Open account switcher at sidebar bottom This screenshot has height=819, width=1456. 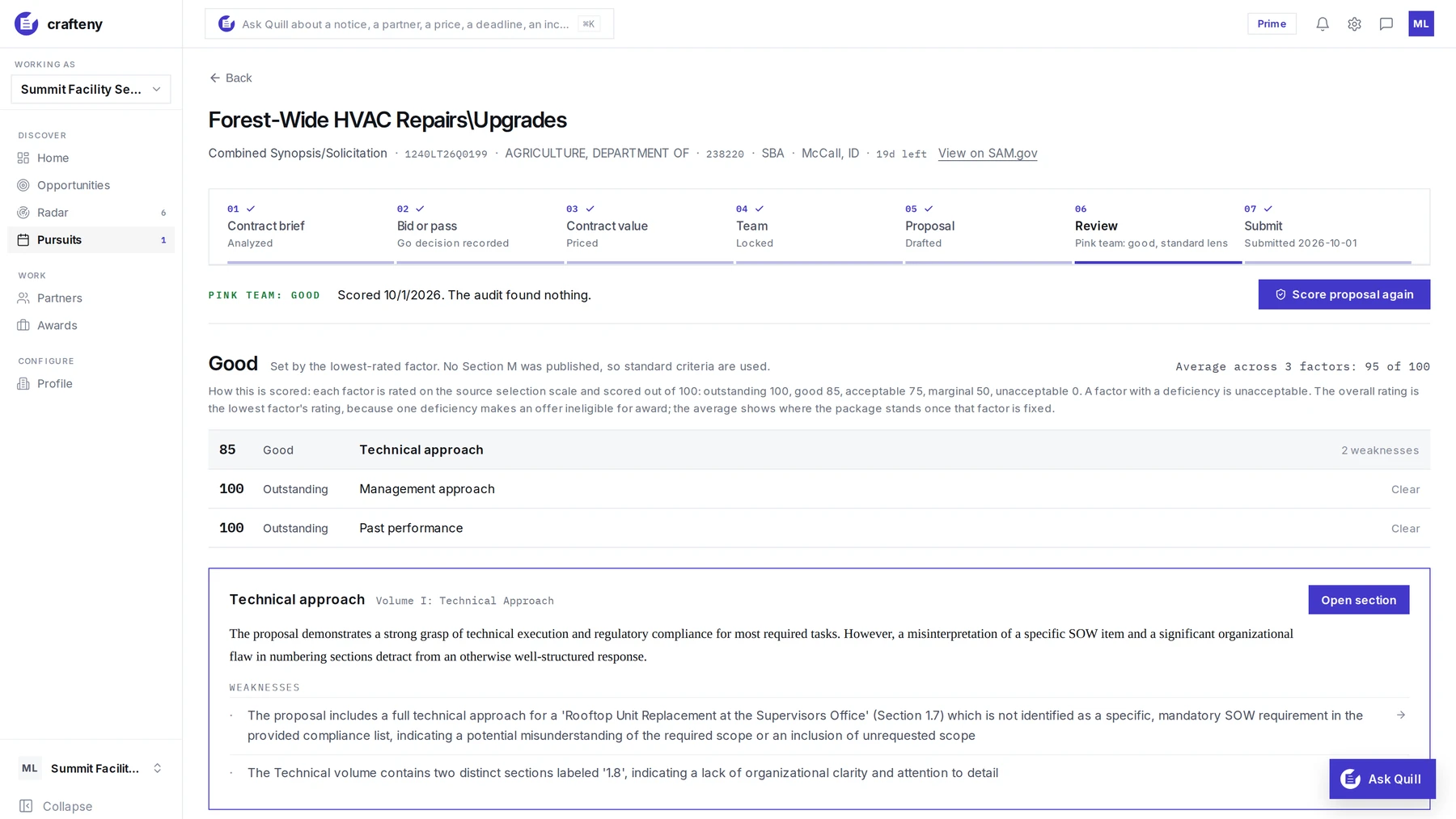[91, 768]
